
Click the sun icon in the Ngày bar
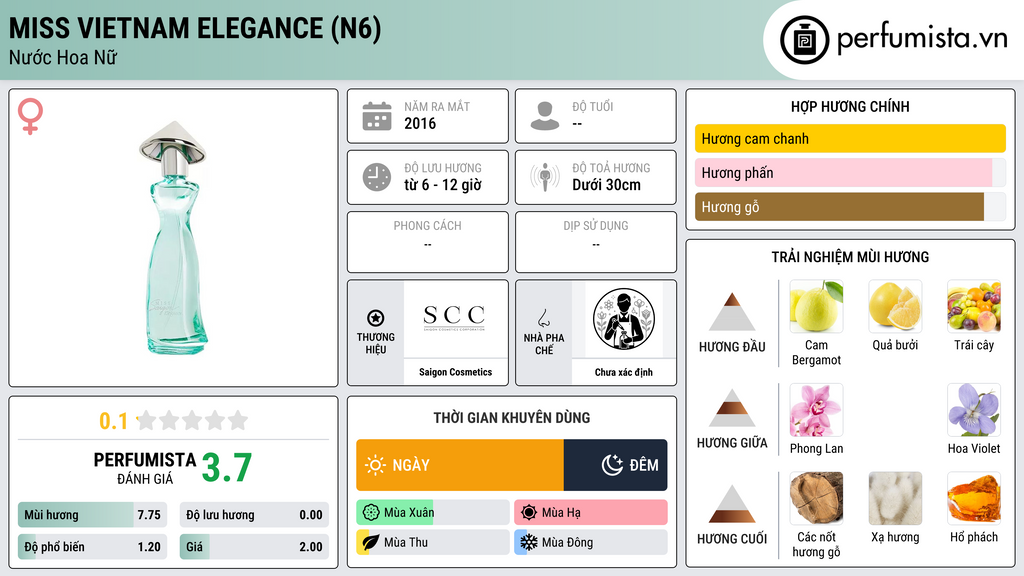click(x=375, y=465)
